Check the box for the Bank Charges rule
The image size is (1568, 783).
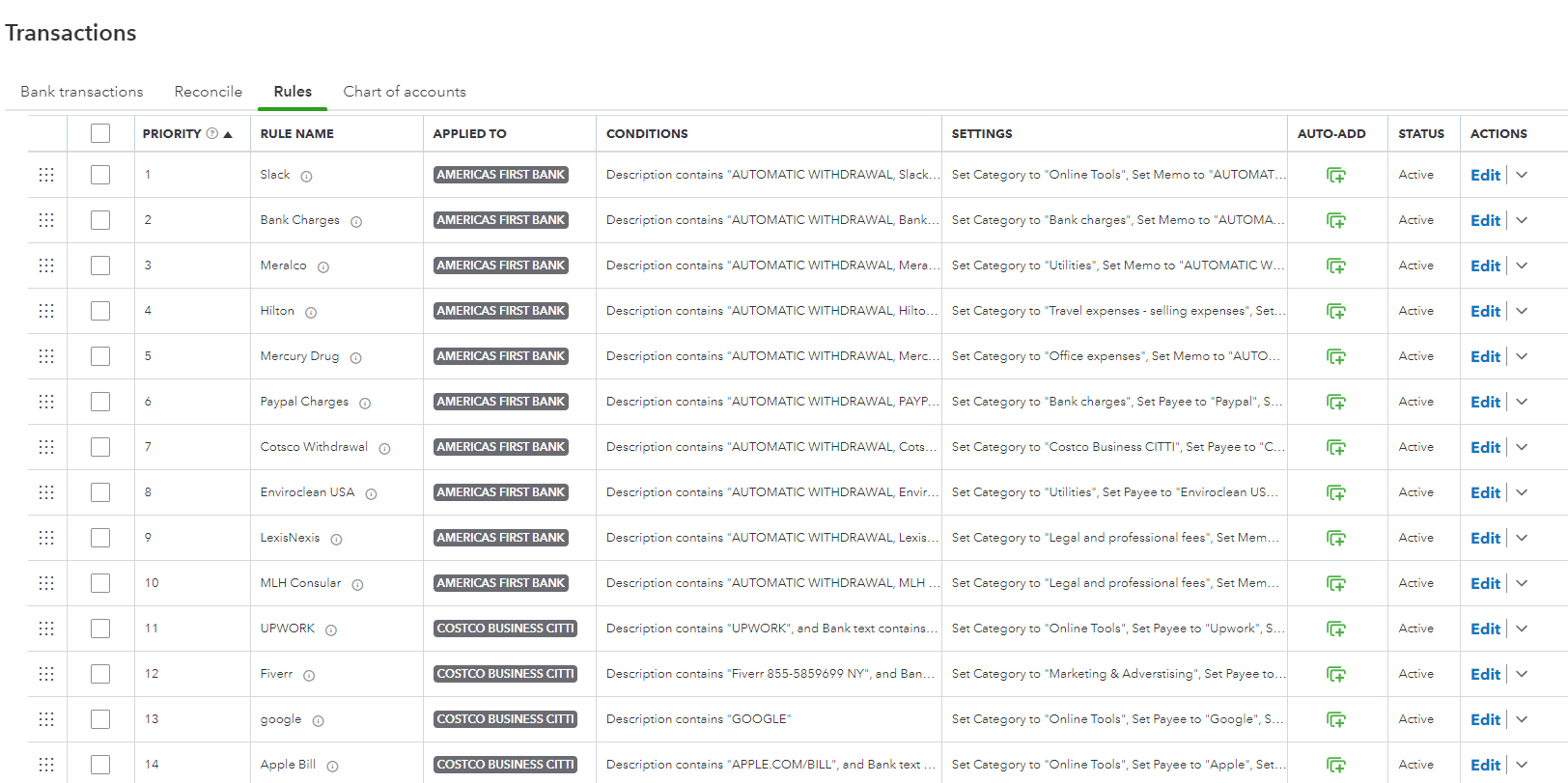coord(100,220)
